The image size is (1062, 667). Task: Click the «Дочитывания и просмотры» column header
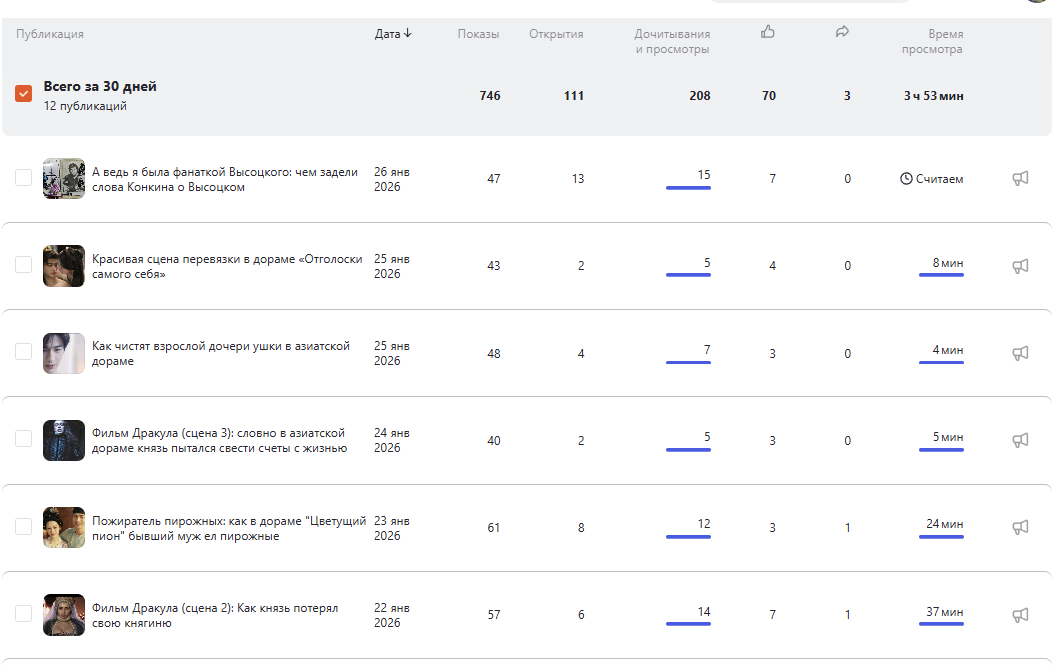tap(672, 41)
